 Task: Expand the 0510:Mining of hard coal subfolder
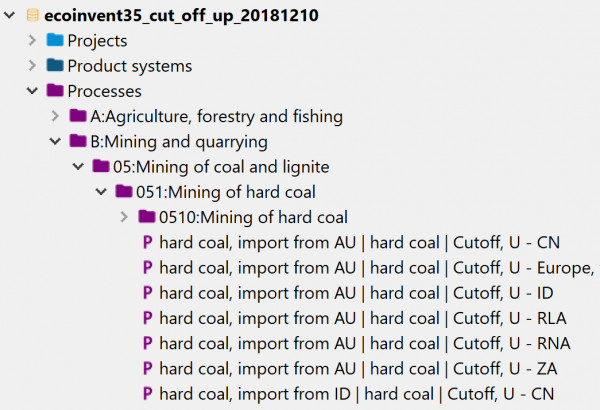click(x=124, y=217)
